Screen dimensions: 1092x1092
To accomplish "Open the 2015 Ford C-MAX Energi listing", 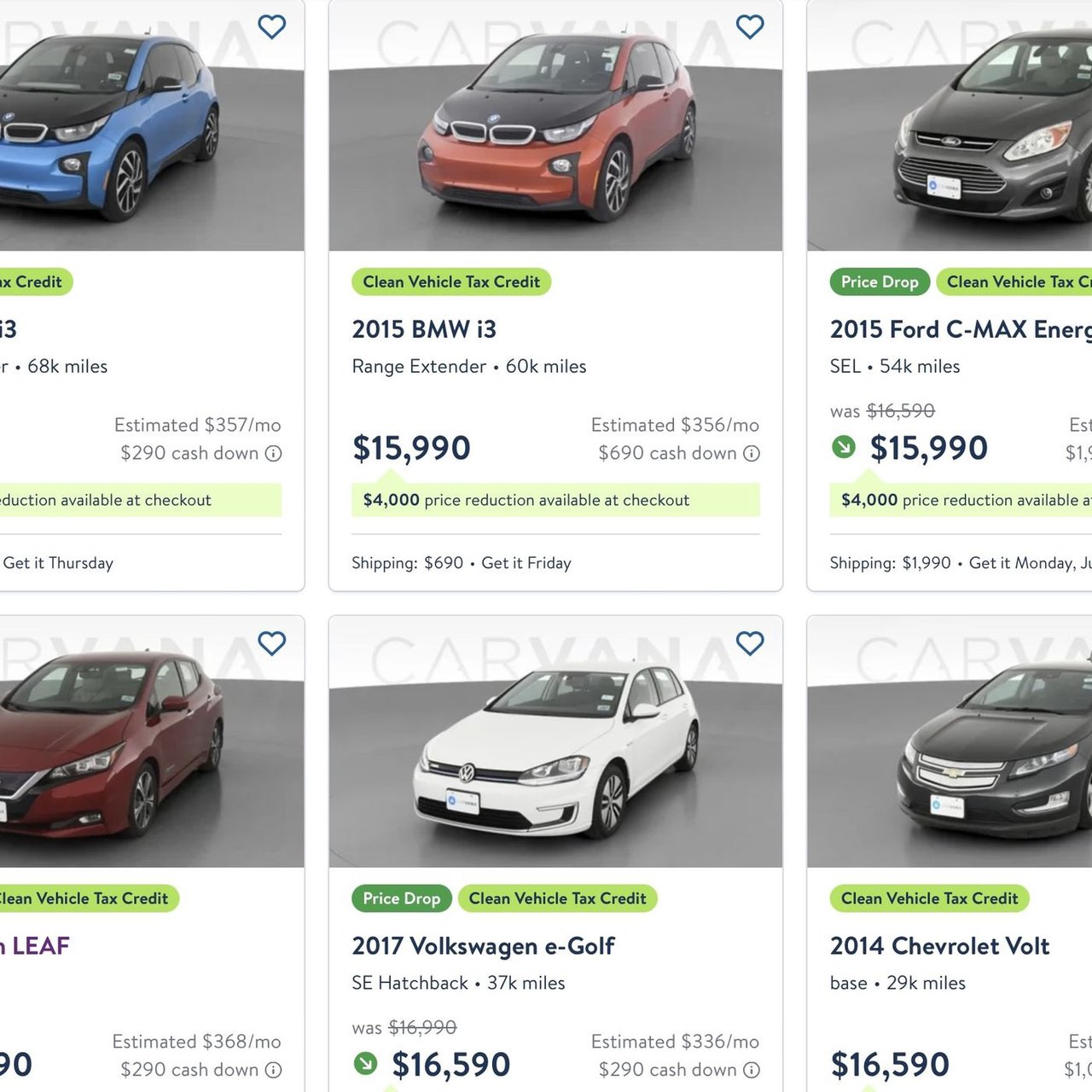I will coord(961,329).
